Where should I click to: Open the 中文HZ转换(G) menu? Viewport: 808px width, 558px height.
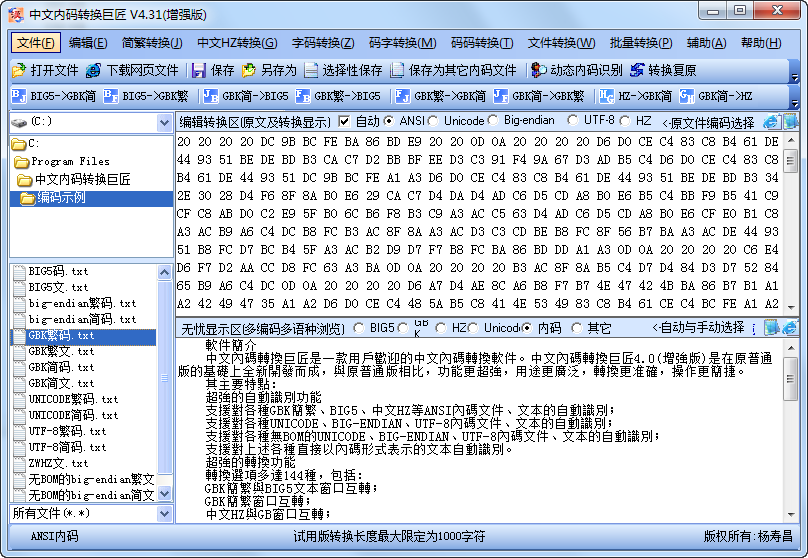237,43
